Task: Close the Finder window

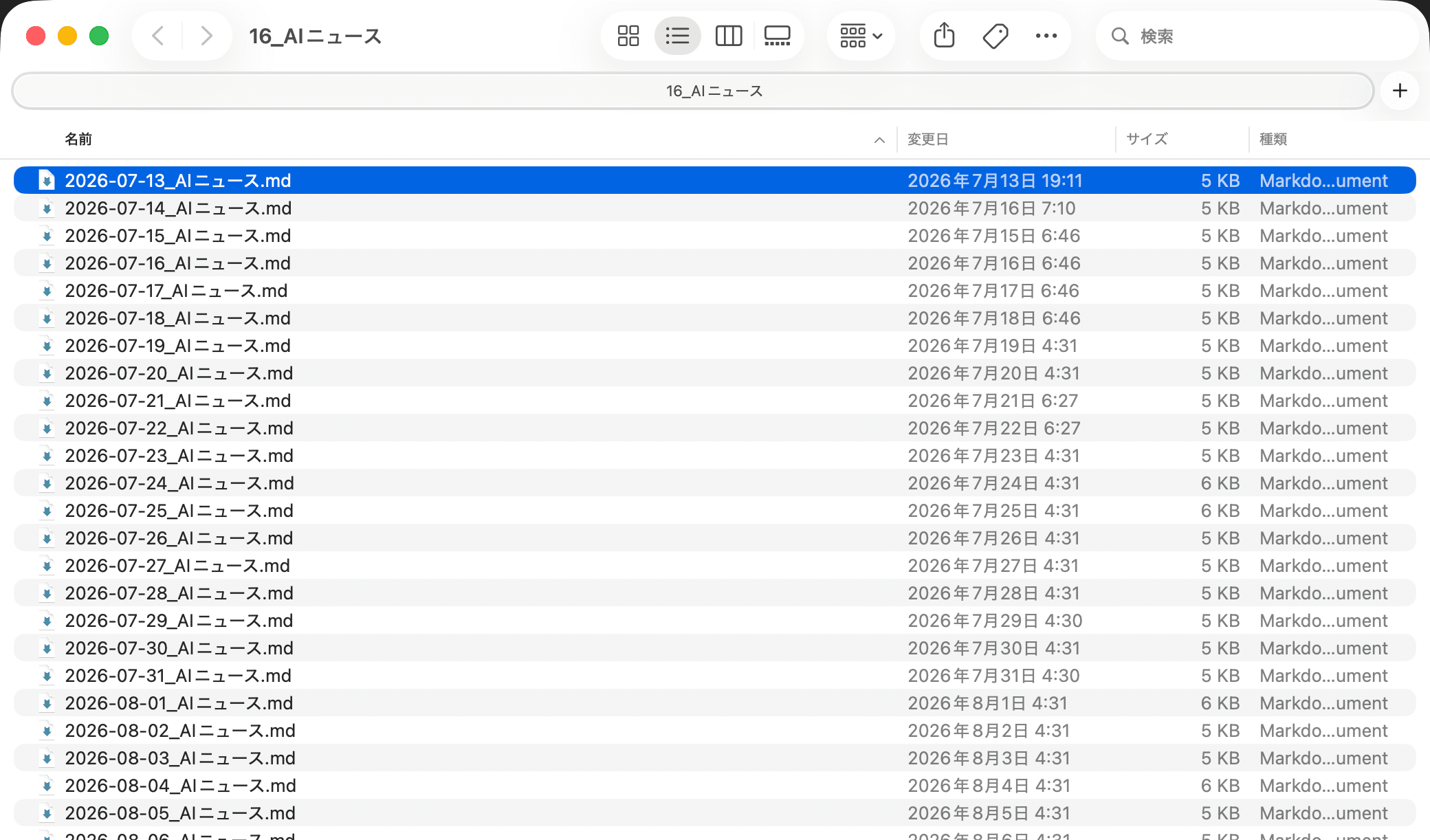Action: pyautogui.click(x=36, y=36)
